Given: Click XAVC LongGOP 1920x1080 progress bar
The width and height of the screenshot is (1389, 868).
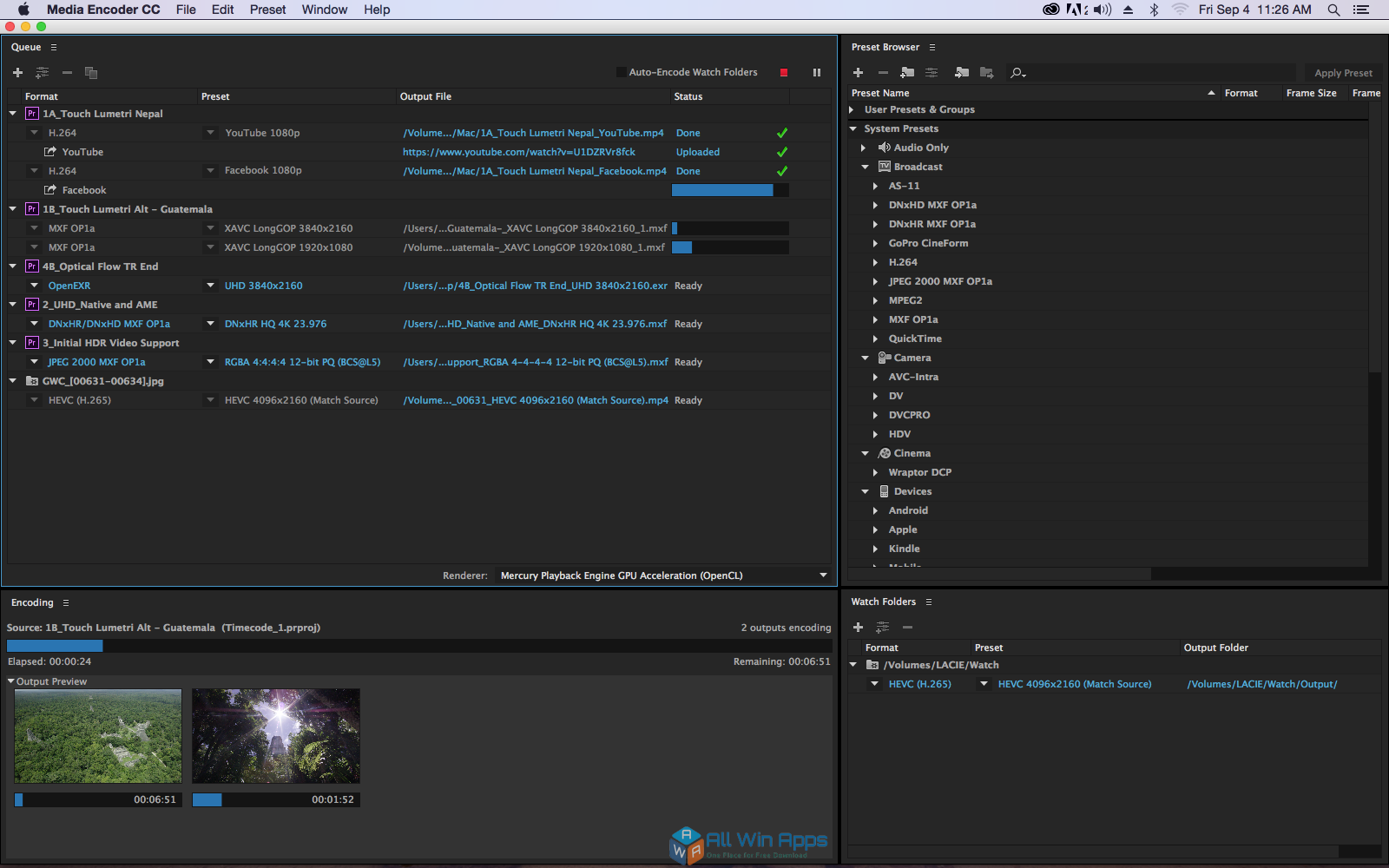Looking at the screenshot, I should (730, 247).
